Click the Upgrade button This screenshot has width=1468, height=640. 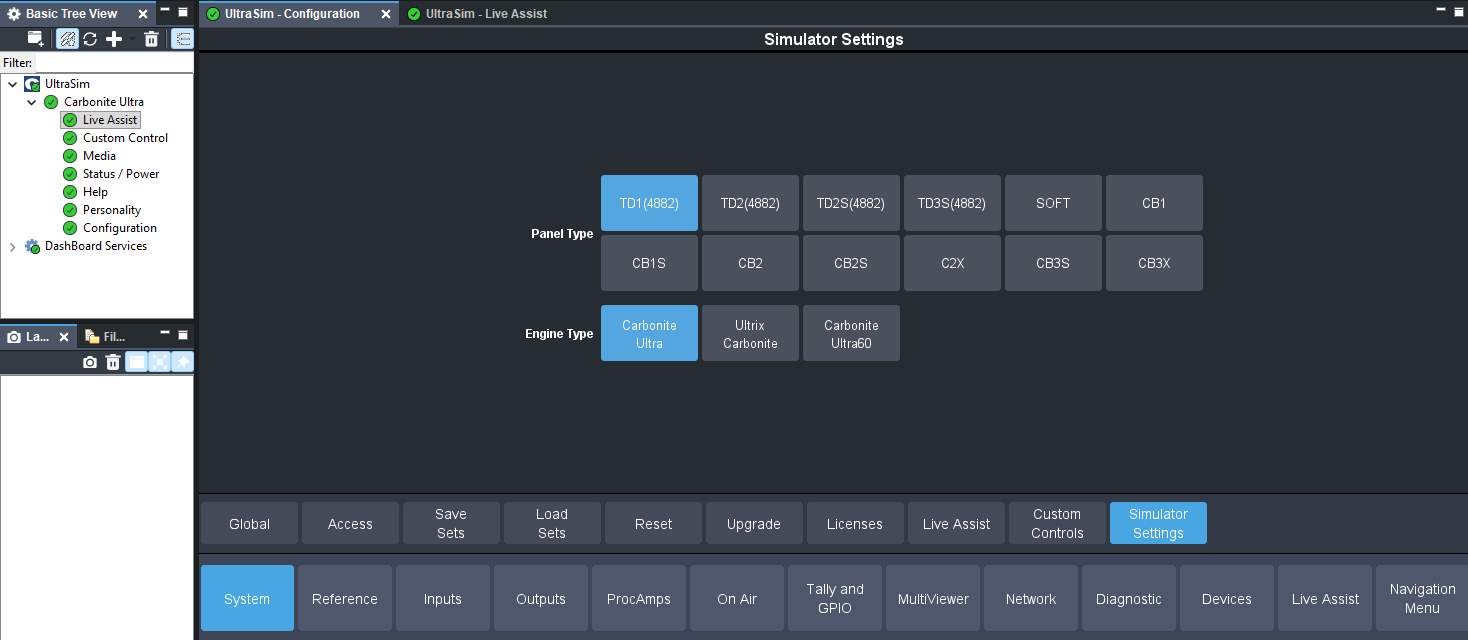tap(754, 523)
